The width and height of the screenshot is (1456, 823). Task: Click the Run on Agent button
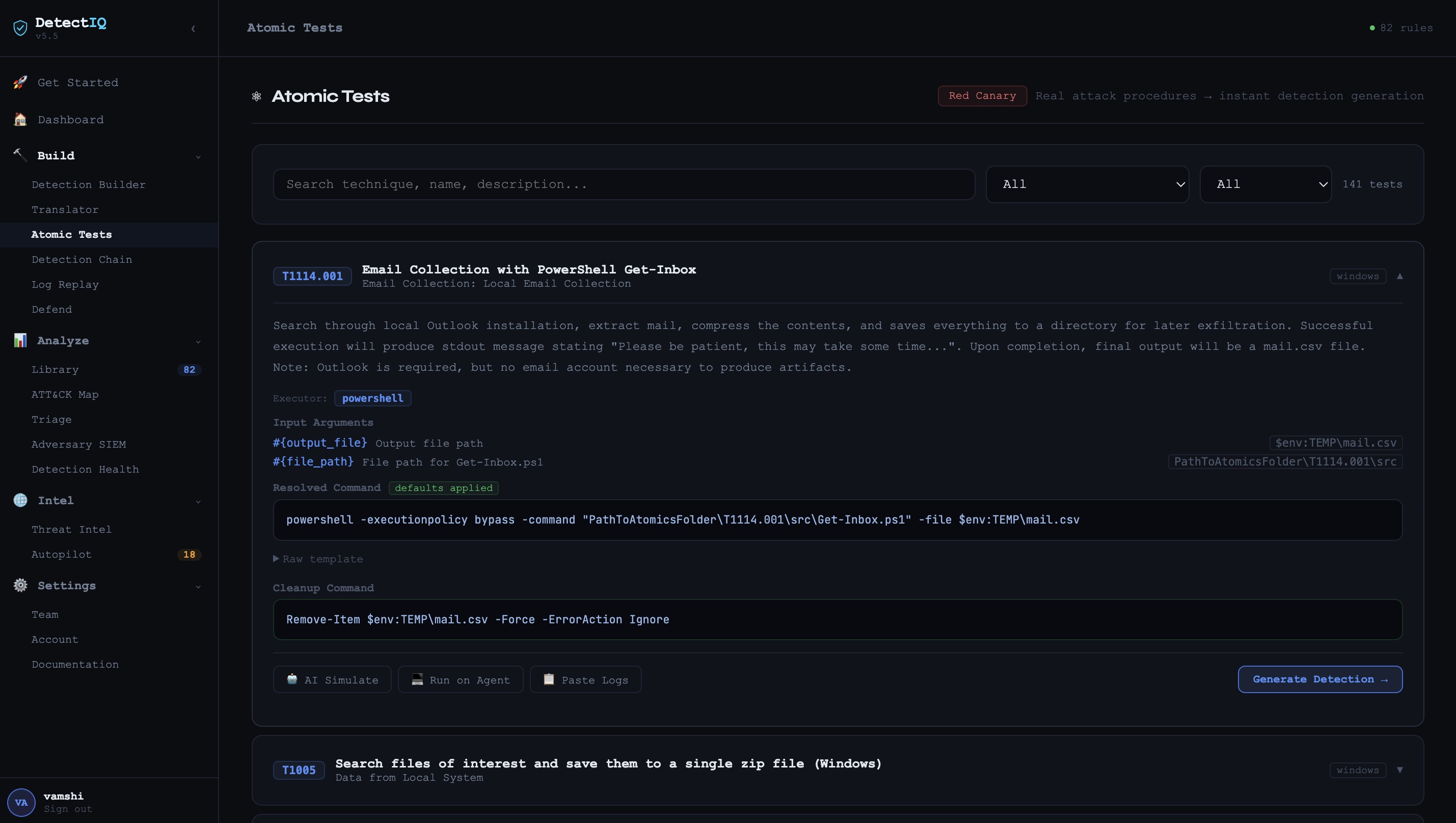[460, 680]
